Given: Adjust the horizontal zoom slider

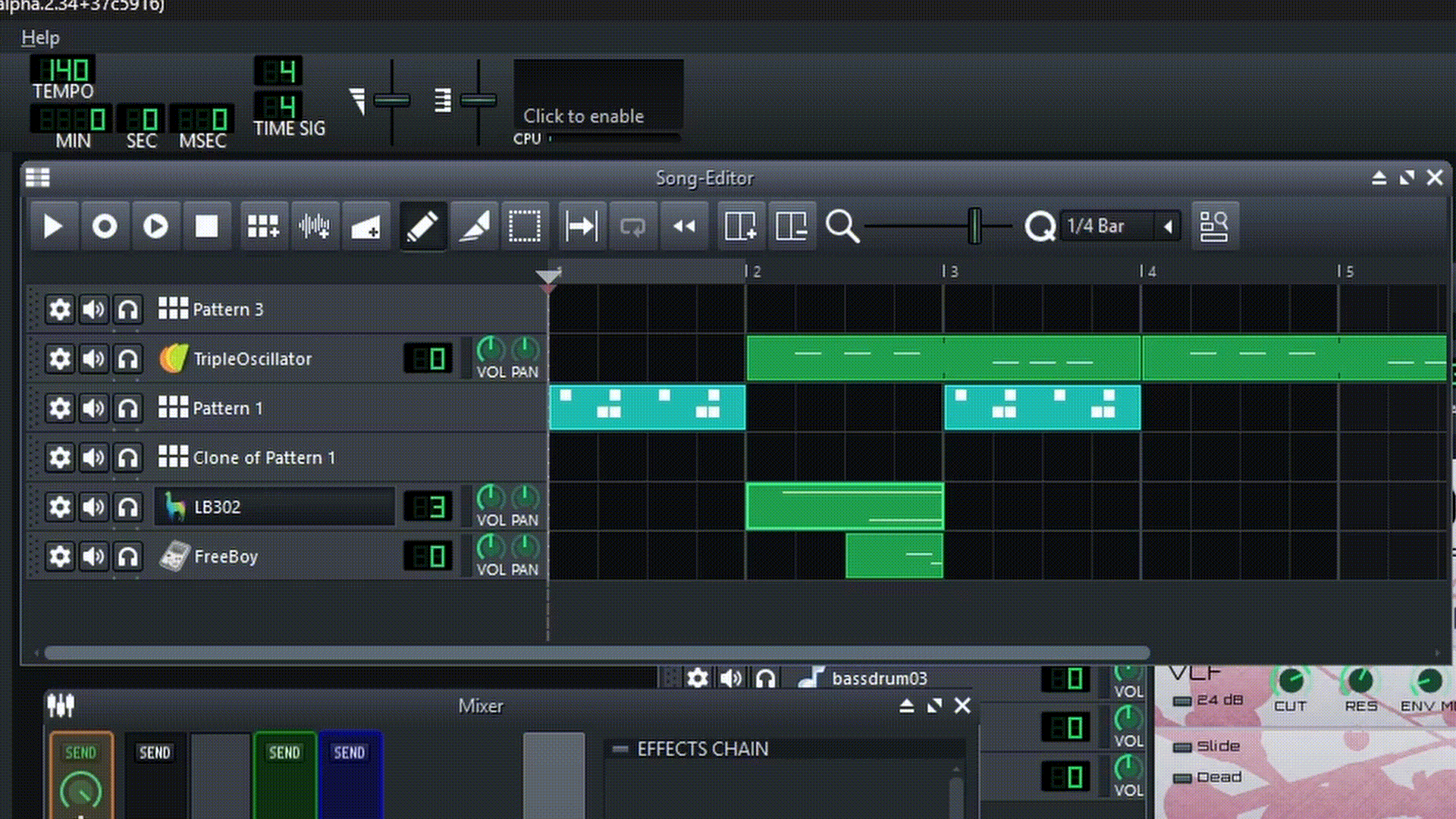Looking at the screenshot, I should 975,226.
